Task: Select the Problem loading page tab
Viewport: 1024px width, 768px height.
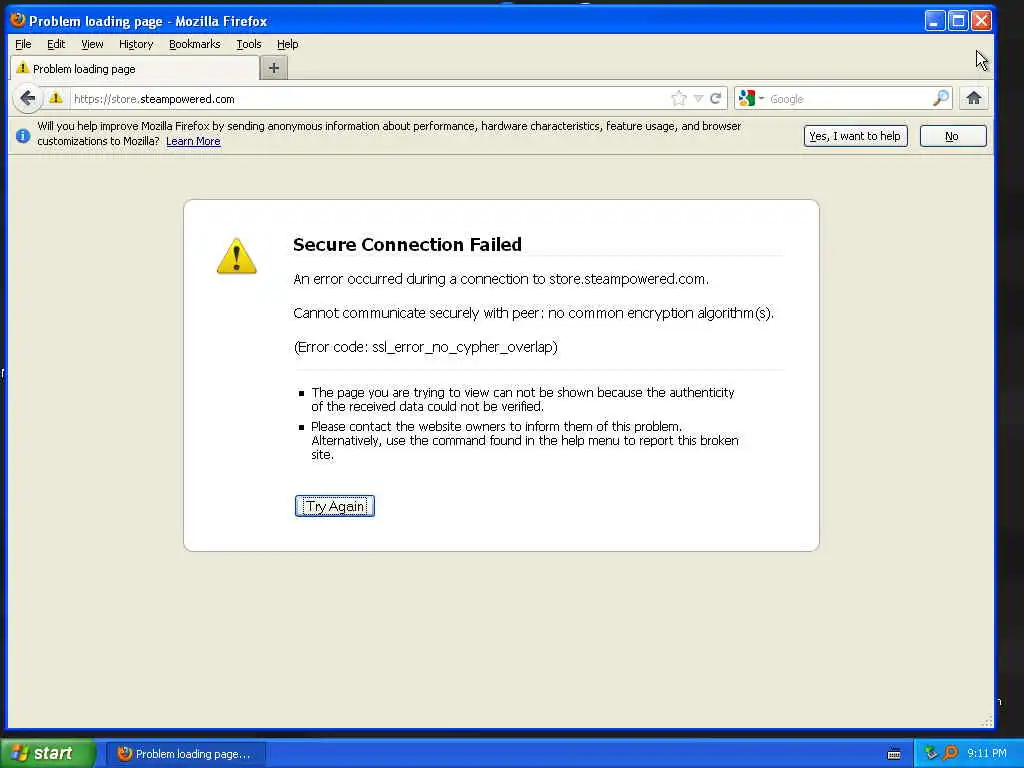Action: [x=134, y=69]
